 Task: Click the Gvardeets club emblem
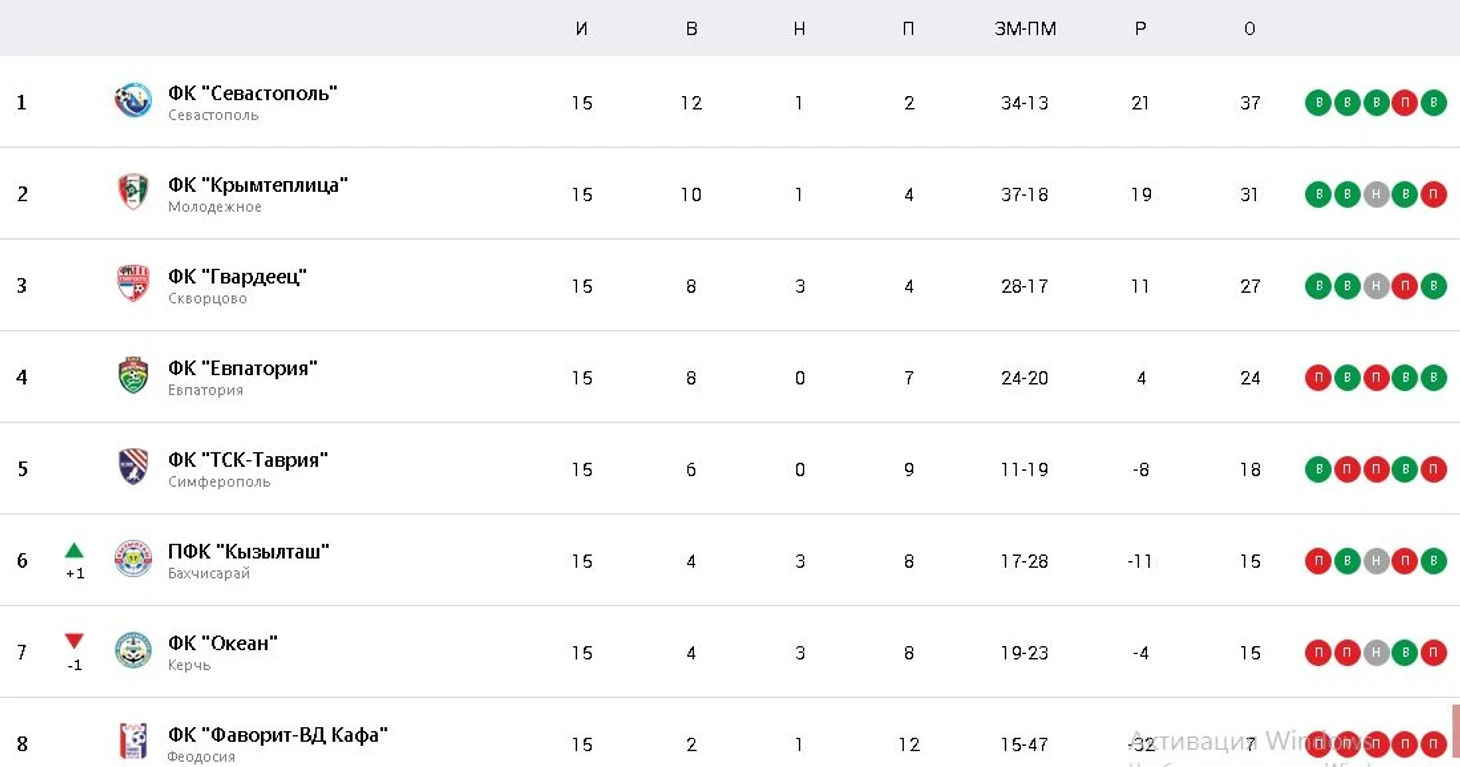tap(133, 284)
